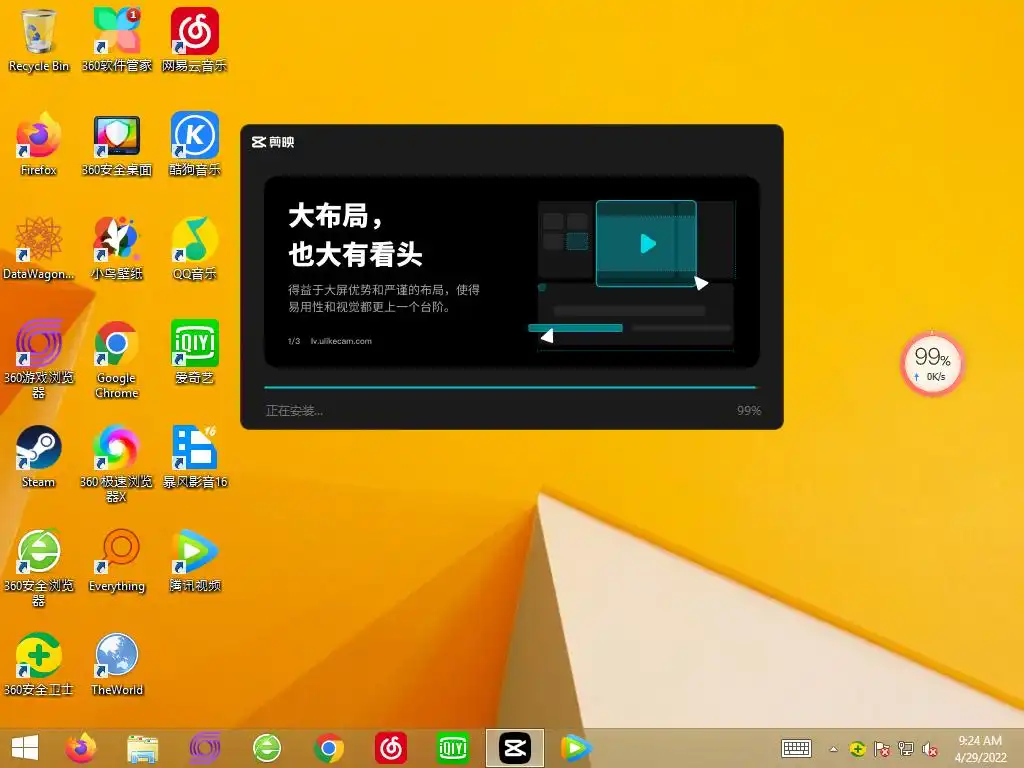Click the 99% floating speed ball

pos(933,364)
